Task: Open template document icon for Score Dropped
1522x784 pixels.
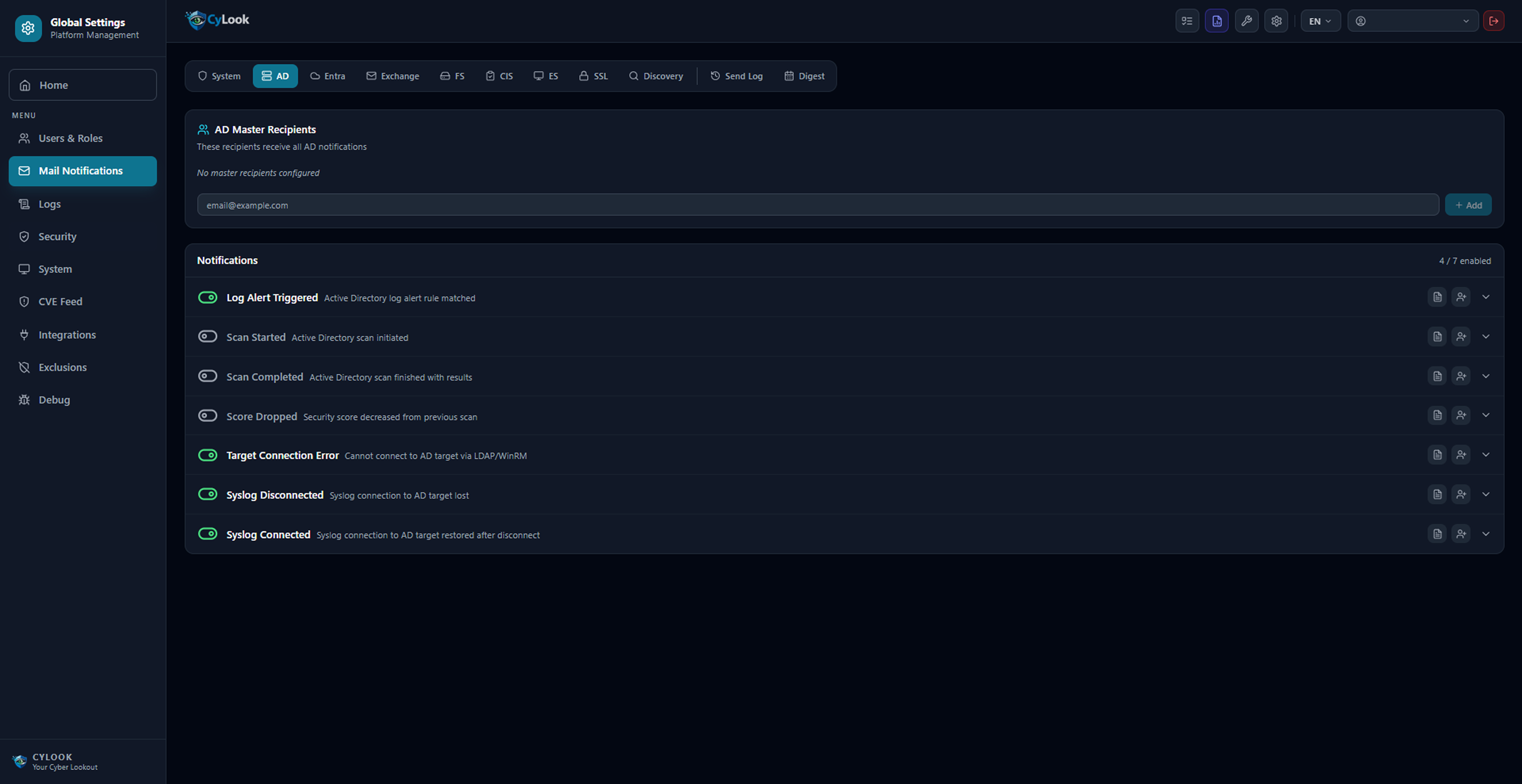Action: click(1437, 415)
